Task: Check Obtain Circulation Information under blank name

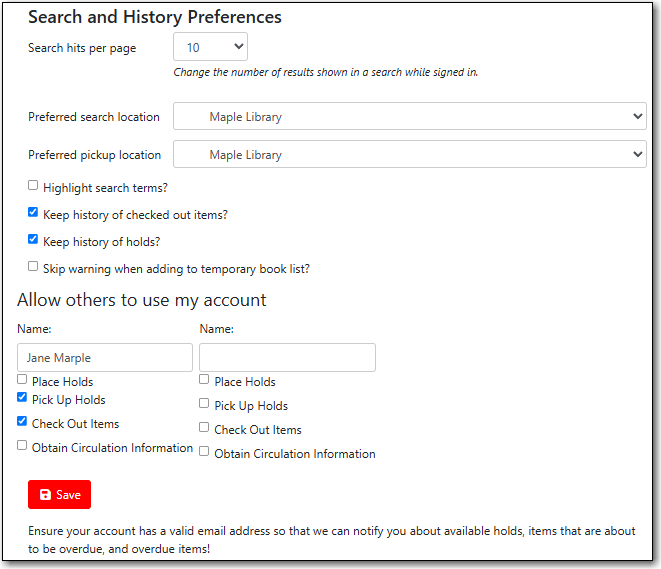Action: pyautogui.click(x=204, y=452)
